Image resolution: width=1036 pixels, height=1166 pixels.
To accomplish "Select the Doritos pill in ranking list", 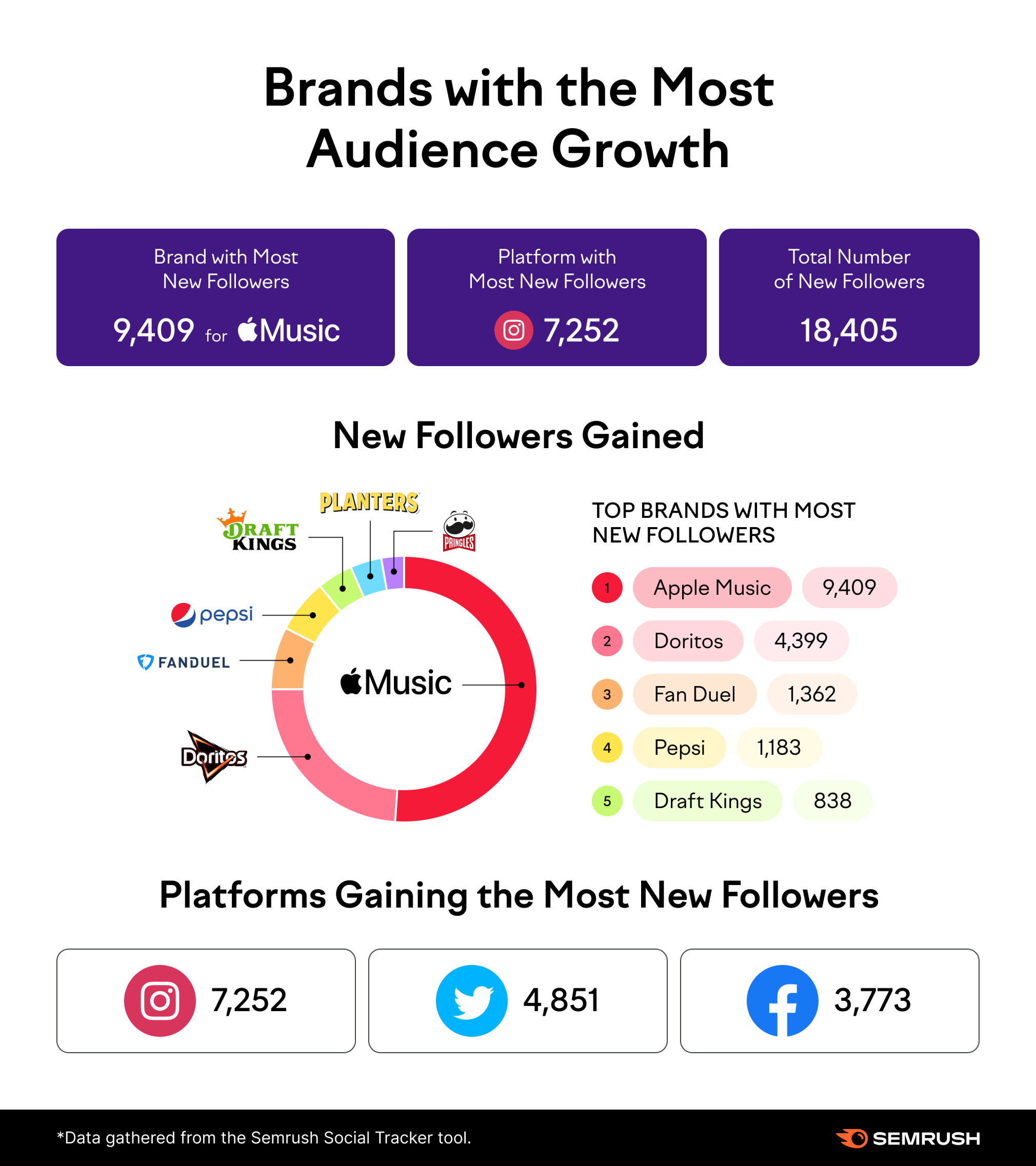I will pyautogui.click(x=688, y=641).
